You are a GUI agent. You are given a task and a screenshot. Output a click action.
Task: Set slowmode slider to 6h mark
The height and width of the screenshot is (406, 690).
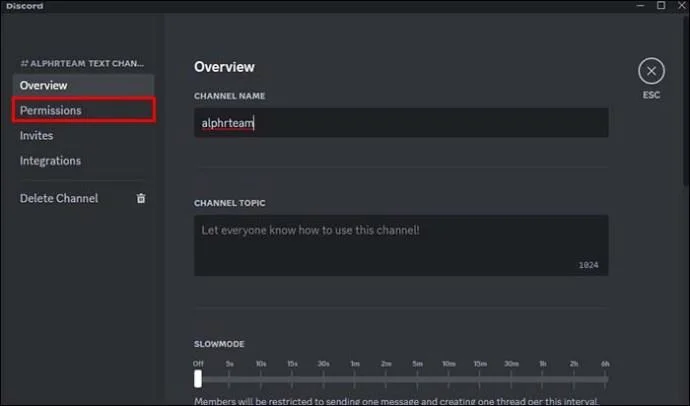tap(605, 379)
